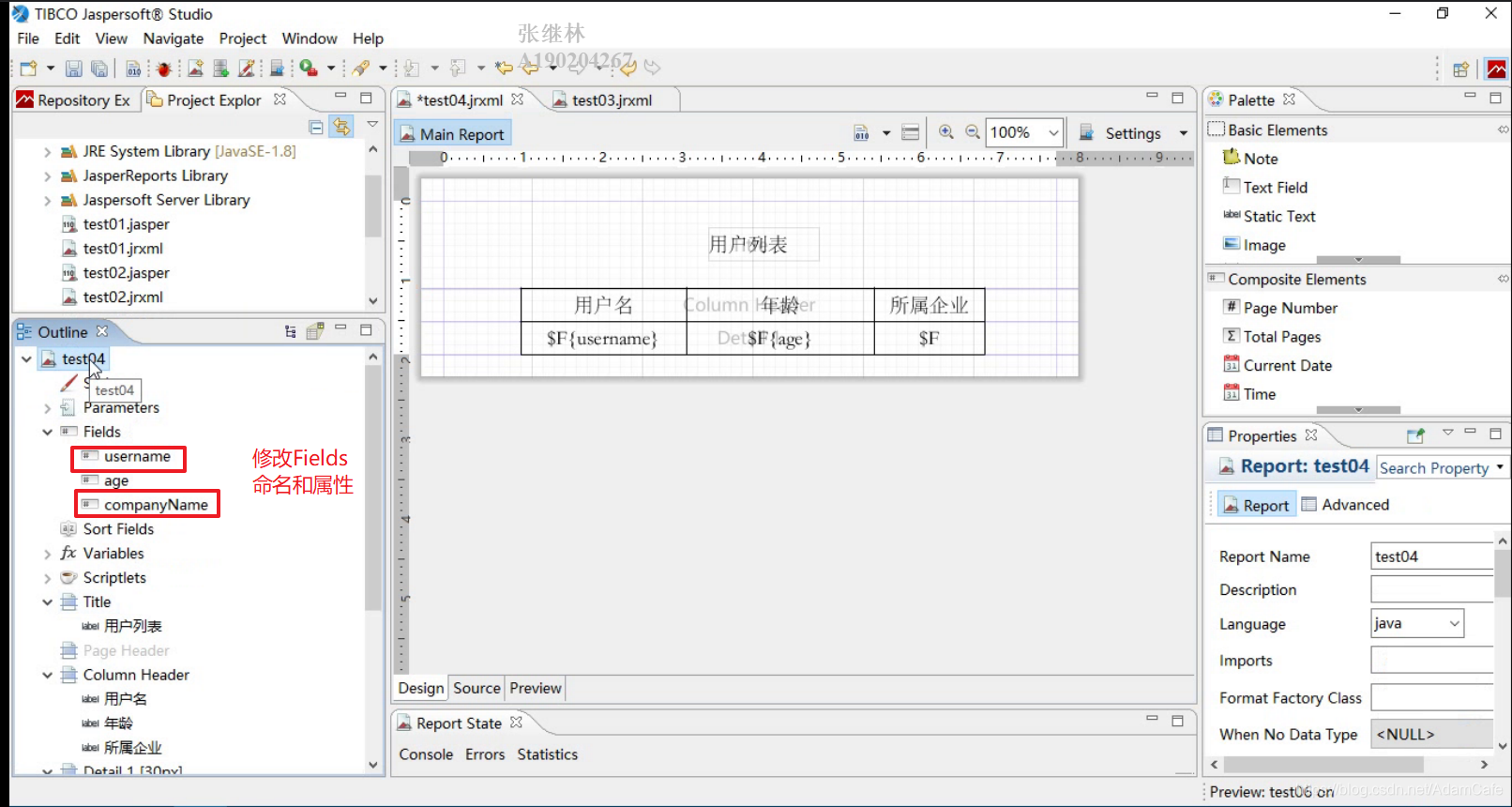Open the File menu

point(28,38)
